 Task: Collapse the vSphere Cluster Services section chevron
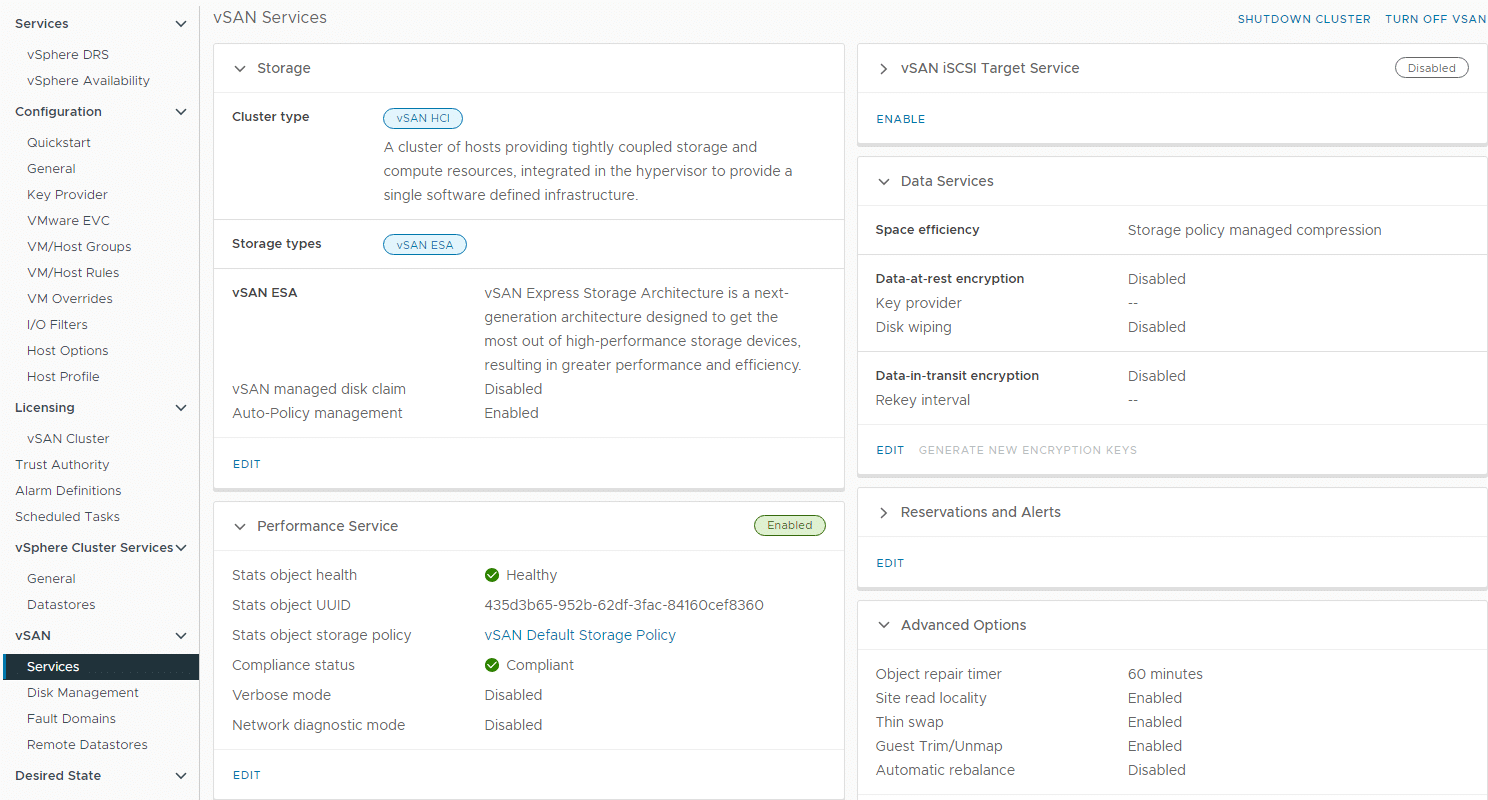tap(181, 548)
